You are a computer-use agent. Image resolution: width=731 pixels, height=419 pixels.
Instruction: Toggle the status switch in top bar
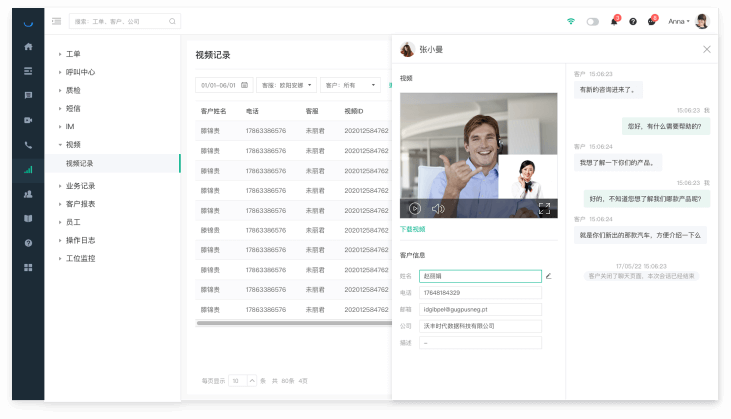click(x=593, y=21)
